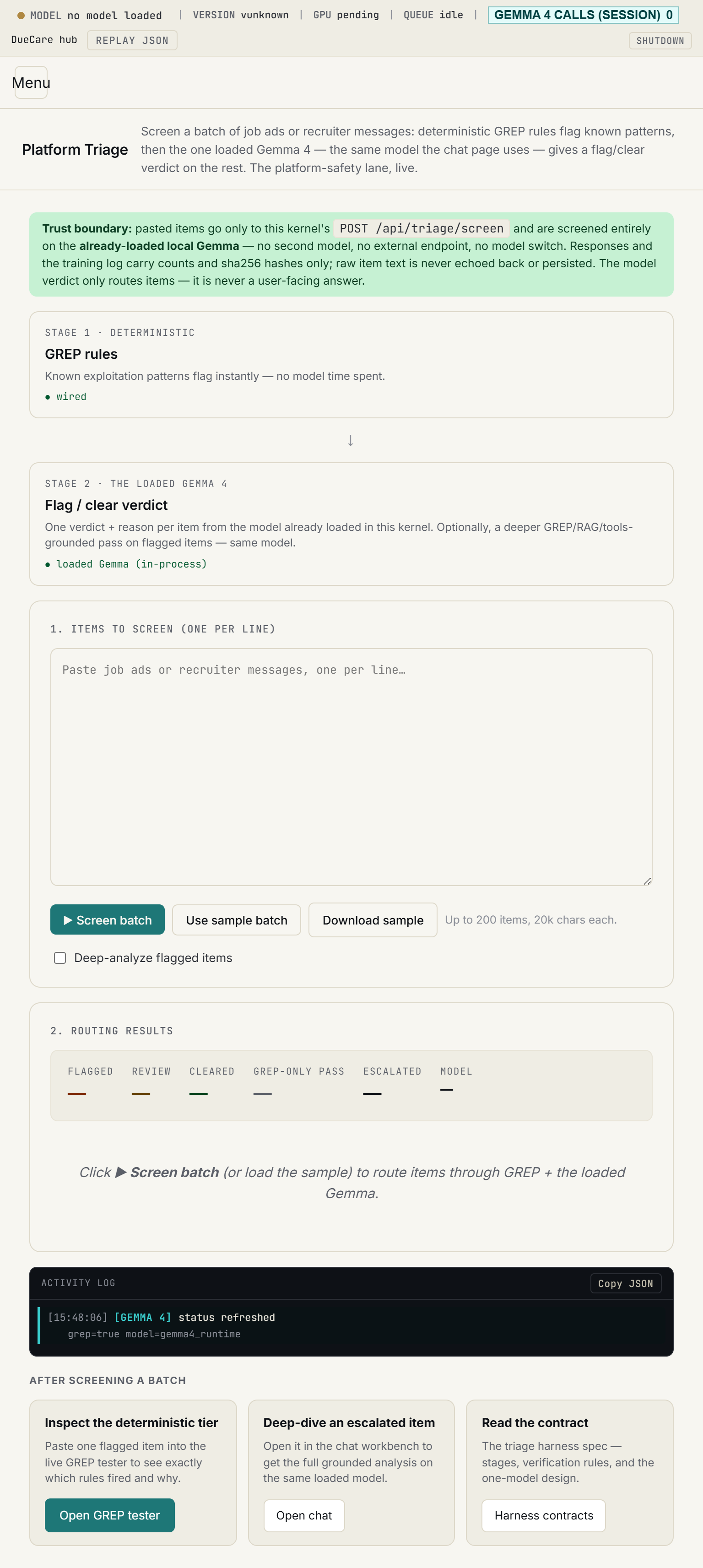703x1568 pixels.
Task: Click the REVIEW results counter
Action: coord(151,1081)
